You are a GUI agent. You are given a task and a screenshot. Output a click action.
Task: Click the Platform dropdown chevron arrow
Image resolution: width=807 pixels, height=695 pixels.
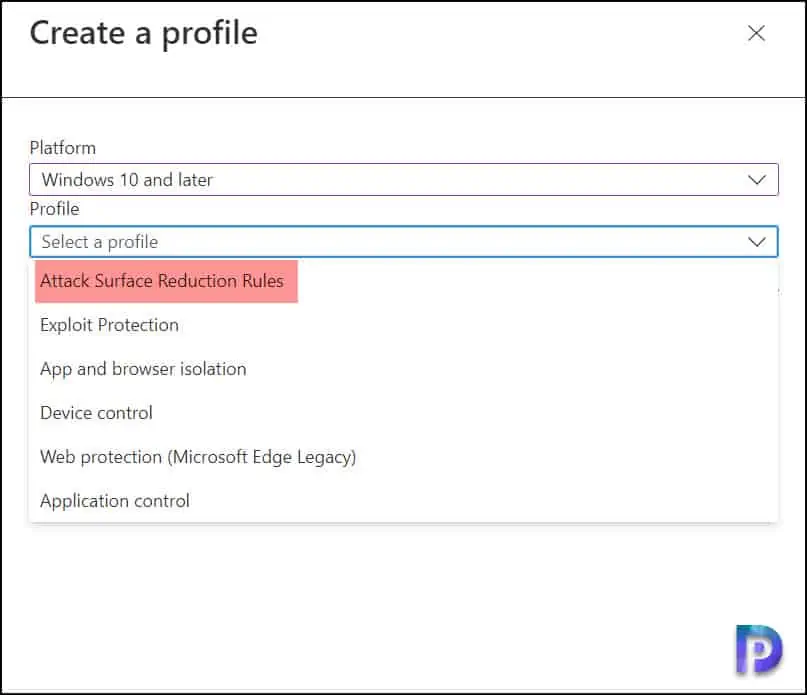[x=757, y=180]
